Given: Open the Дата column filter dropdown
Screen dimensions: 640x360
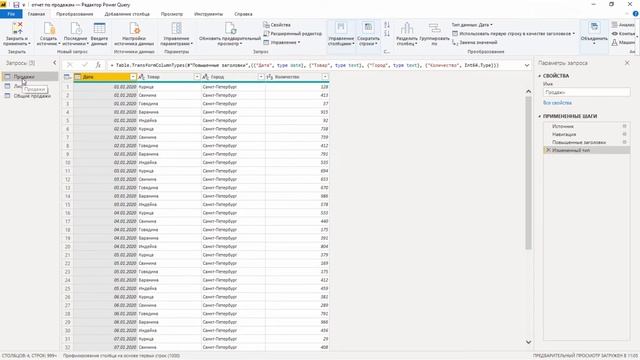Looking at the screenshot, I should (133, 77).
